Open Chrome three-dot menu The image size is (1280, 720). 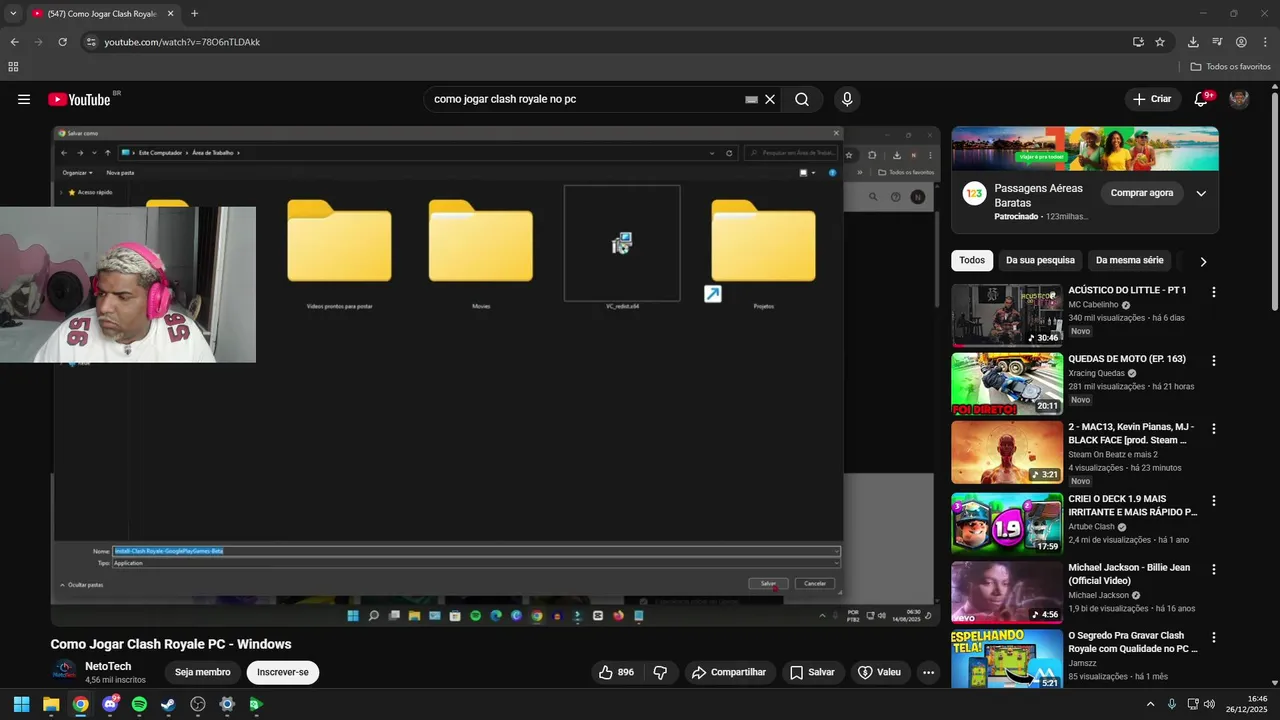1264,42
